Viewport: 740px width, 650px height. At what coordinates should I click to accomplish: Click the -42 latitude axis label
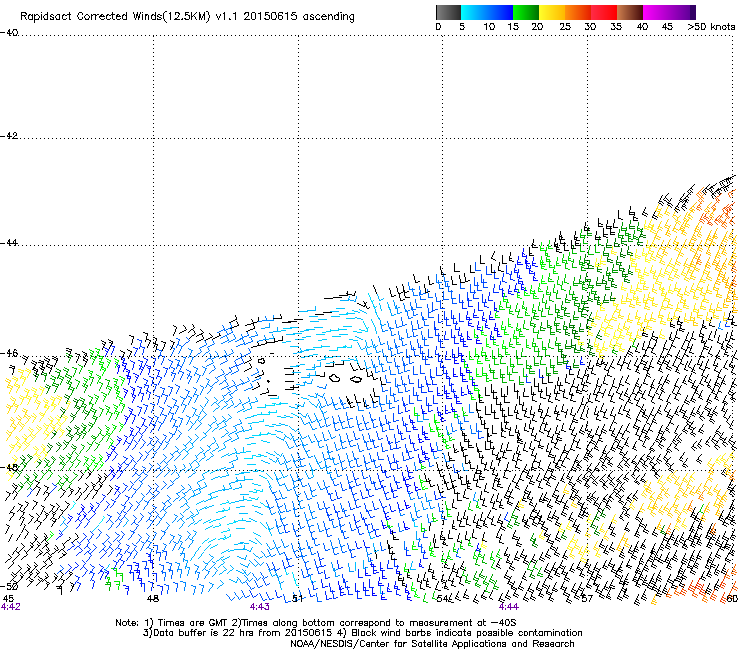pos(9,135)
